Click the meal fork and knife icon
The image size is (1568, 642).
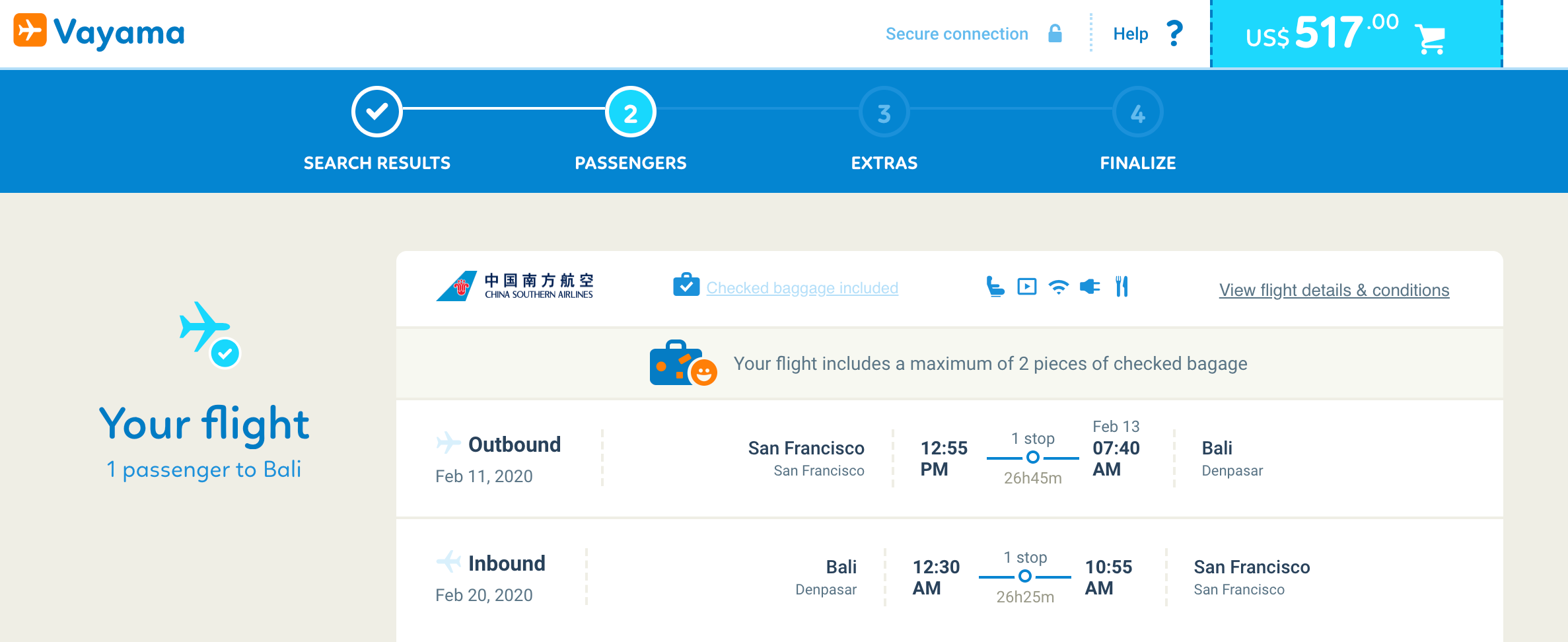pos(1122,287)
